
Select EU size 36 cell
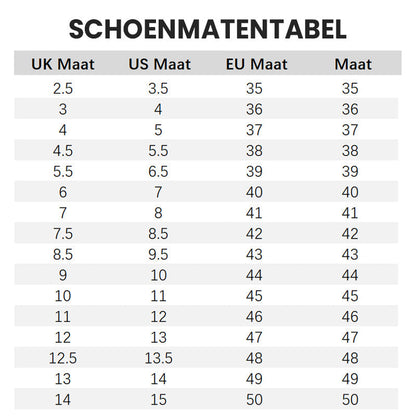pos(254,109)
